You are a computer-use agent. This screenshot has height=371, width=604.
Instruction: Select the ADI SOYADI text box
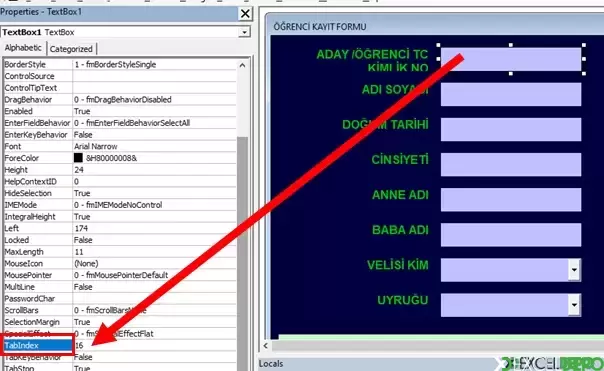point(511,94)
